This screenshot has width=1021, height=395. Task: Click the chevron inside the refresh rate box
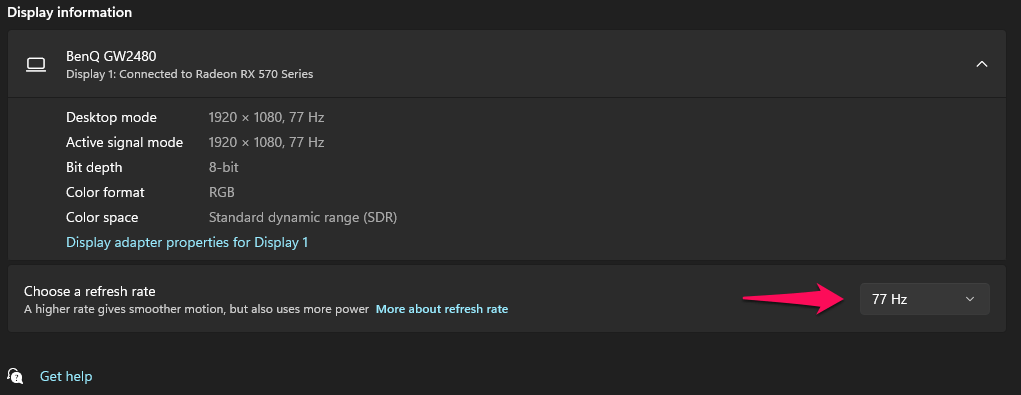[x=970, y=299]
